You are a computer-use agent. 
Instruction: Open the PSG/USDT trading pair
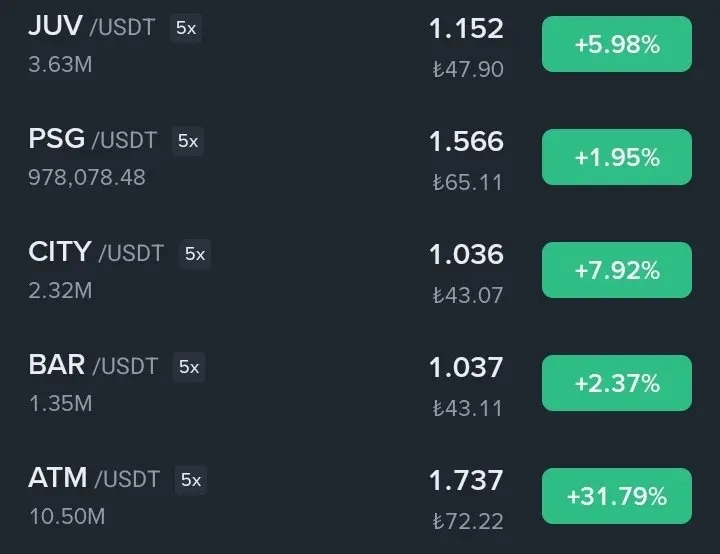point(360,158)
